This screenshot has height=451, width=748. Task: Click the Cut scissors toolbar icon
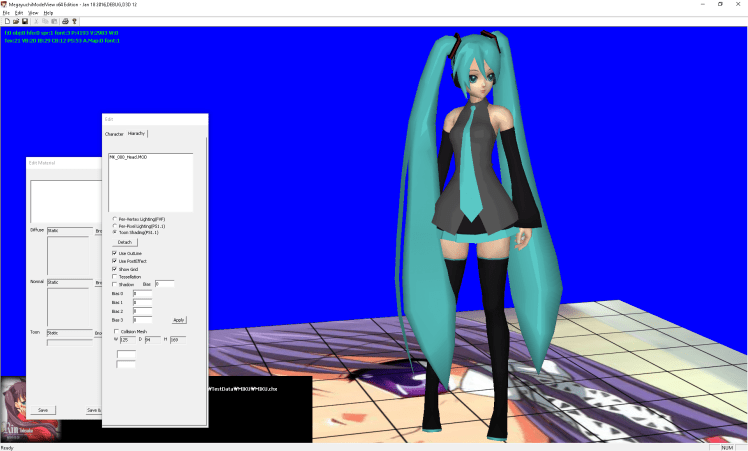[36, 21]
